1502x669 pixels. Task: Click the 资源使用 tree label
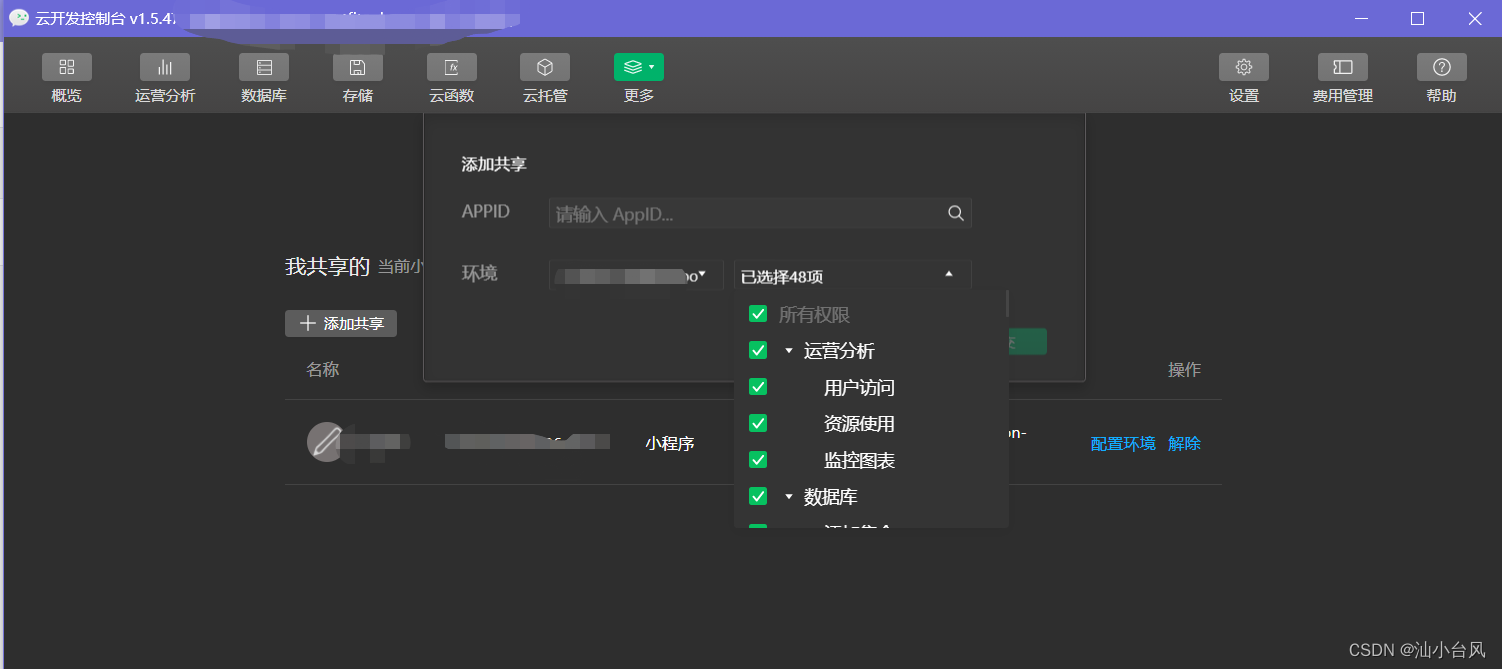point(859,424)
